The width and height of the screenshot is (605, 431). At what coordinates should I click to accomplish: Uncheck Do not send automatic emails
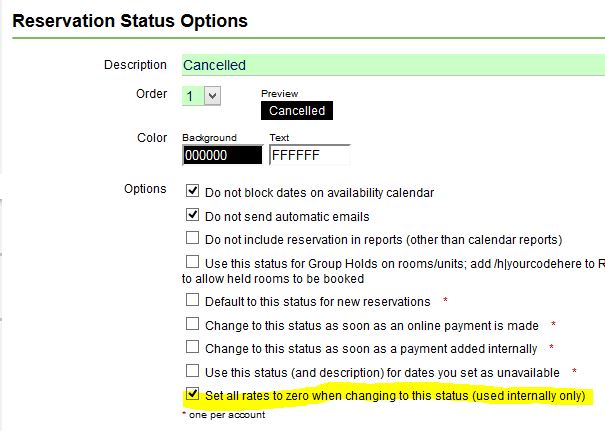point(193,215)
